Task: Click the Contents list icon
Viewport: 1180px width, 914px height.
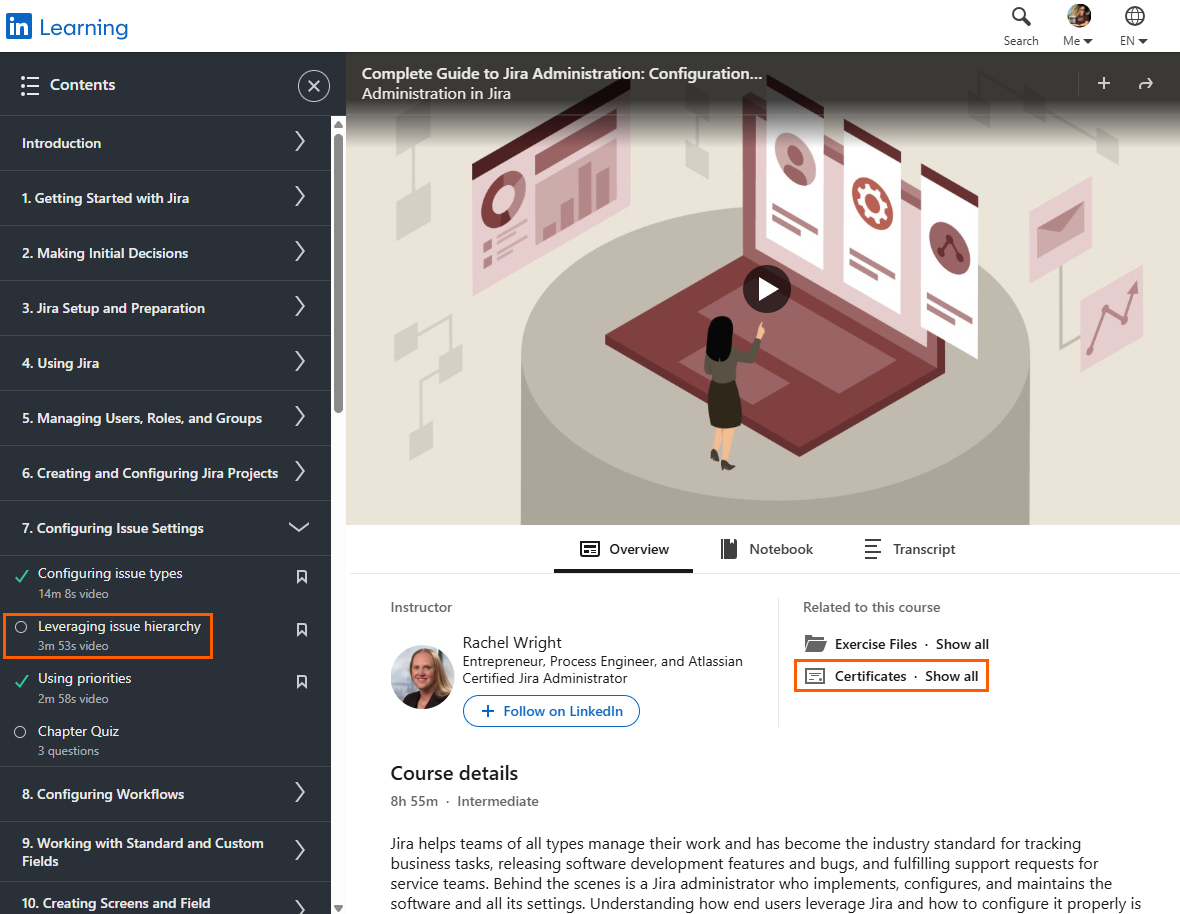Action: [x=30, y=86]
